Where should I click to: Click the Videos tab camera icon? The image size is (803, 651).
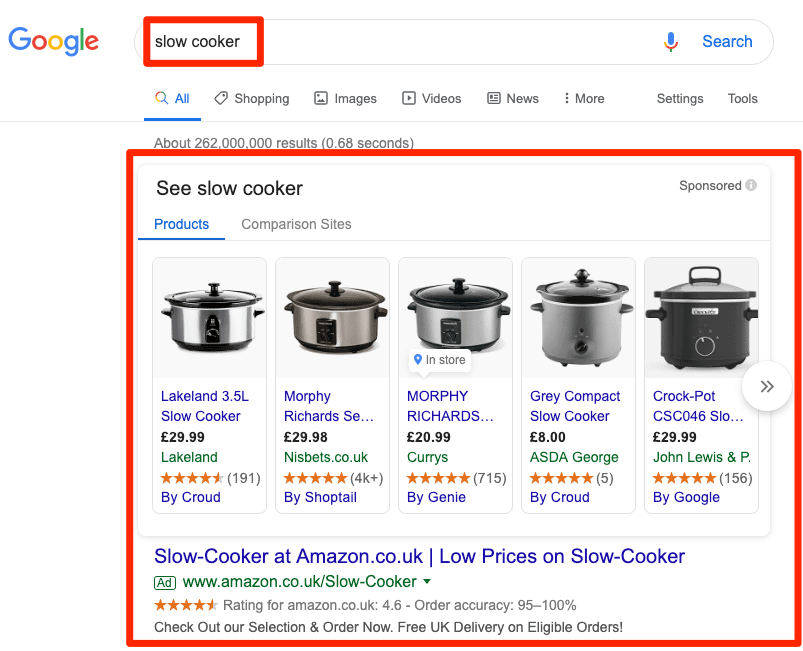[409, 98]
